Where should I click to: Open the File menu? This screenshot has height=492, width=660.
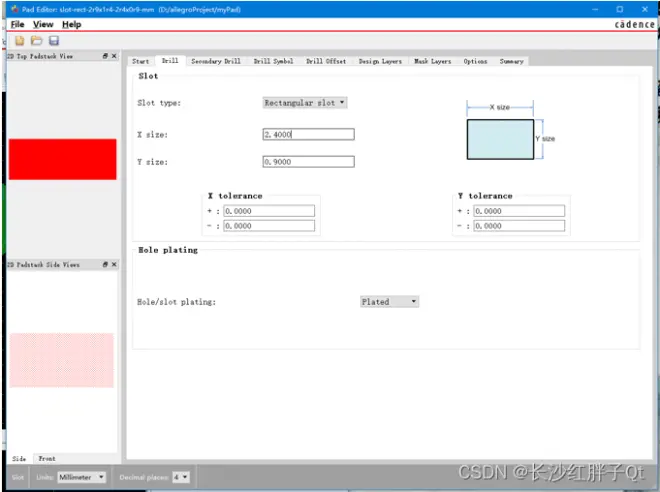pos(17,24)
